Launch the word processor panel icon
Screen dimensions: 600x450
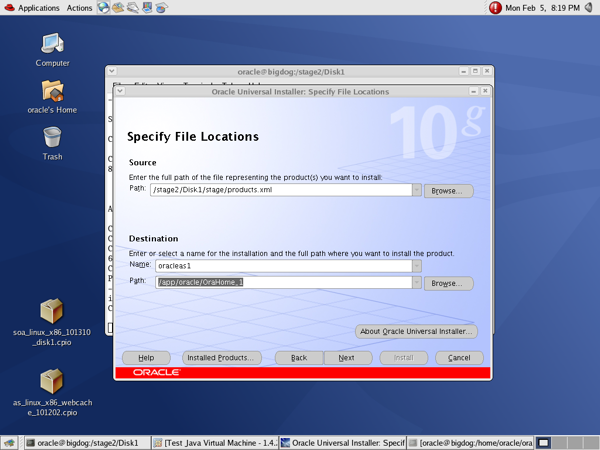point(133,7)
